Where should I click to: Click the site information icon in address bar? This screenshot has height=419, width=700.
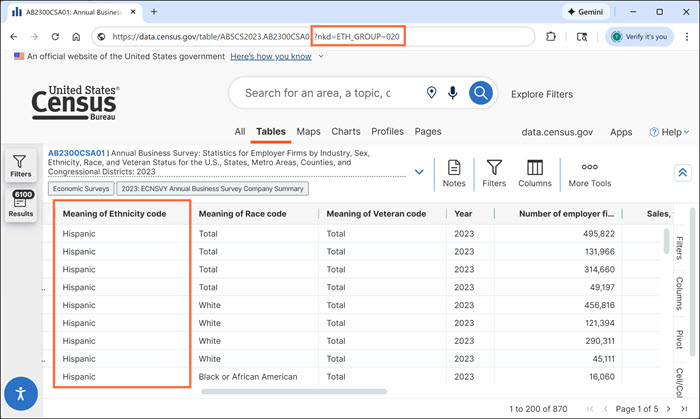pyautogui.click(x=101, y=37)
